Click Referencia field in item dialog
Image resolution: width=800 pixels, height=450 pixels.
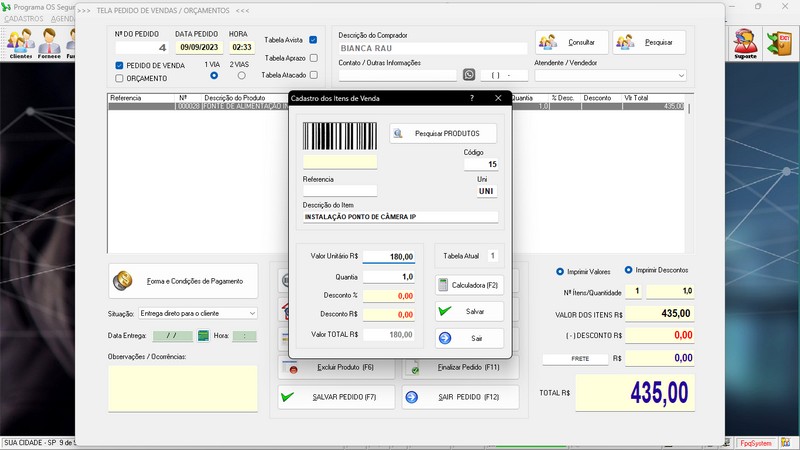[x=340, y=190]
